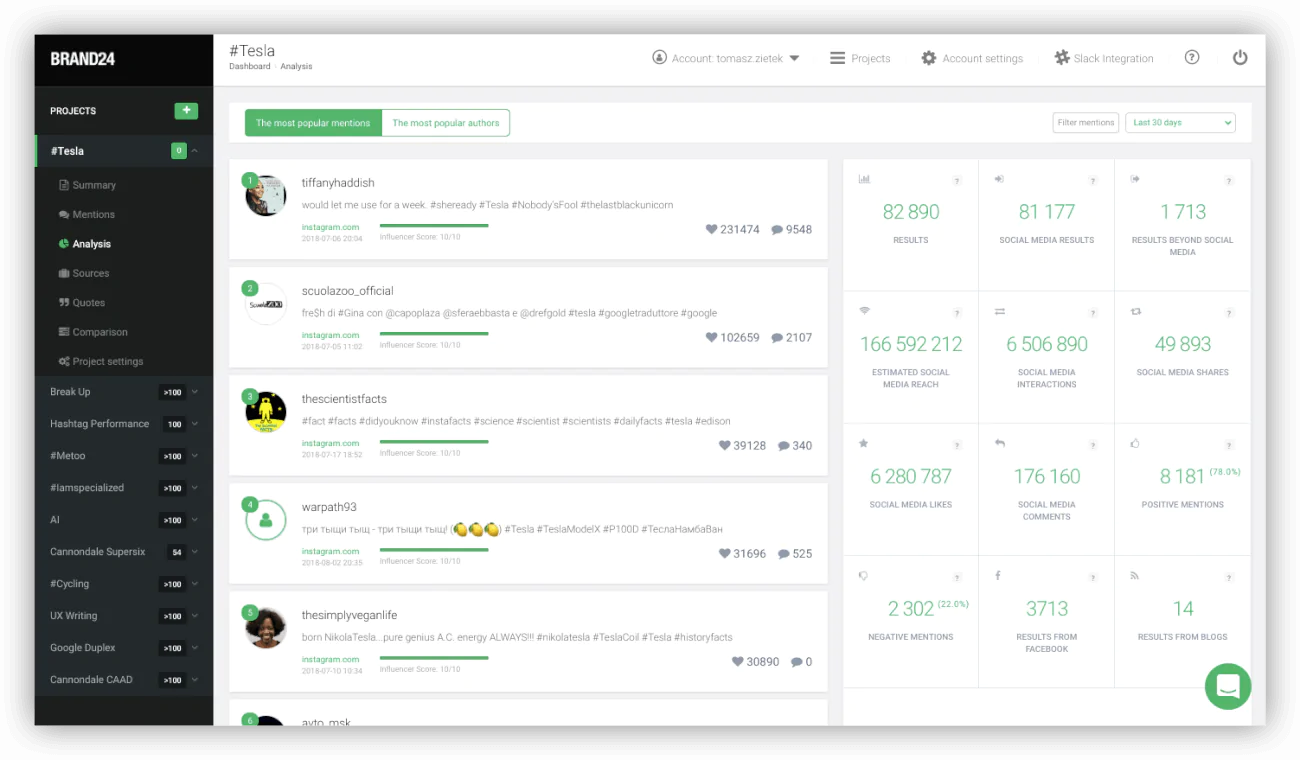Viewport: 1300px width, 760px height.
Task: Click the 166 592 212 reach value
Action: [911, 344]
